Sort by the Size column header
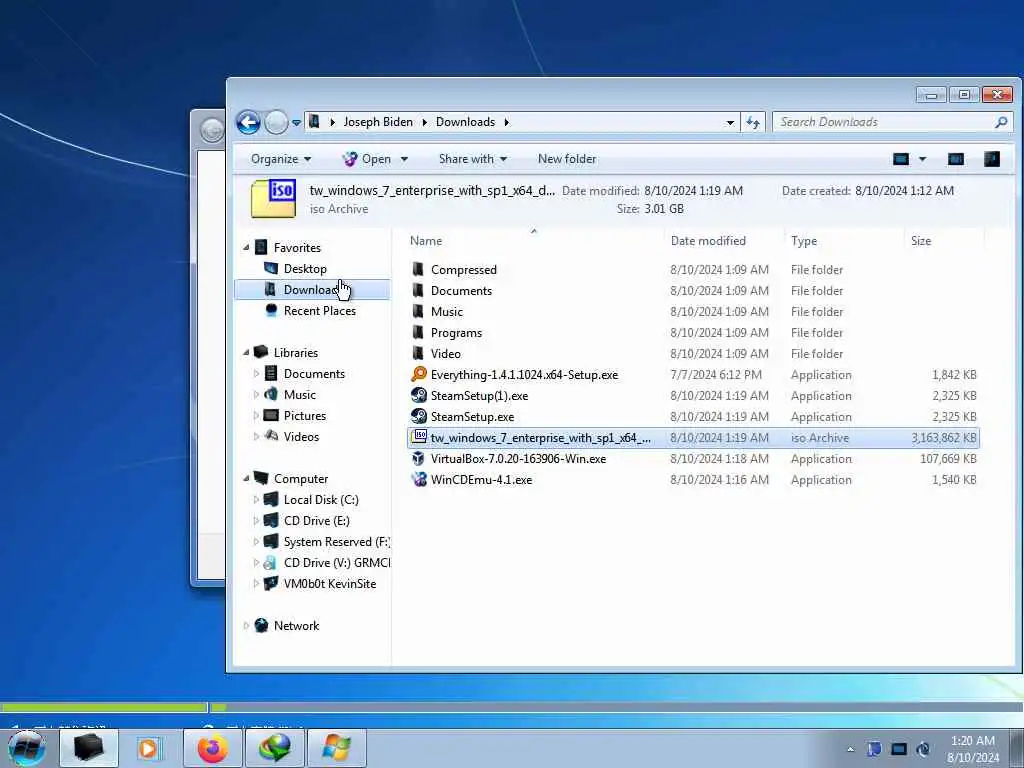Screen dimensions: 1024x768 [921, 241]
